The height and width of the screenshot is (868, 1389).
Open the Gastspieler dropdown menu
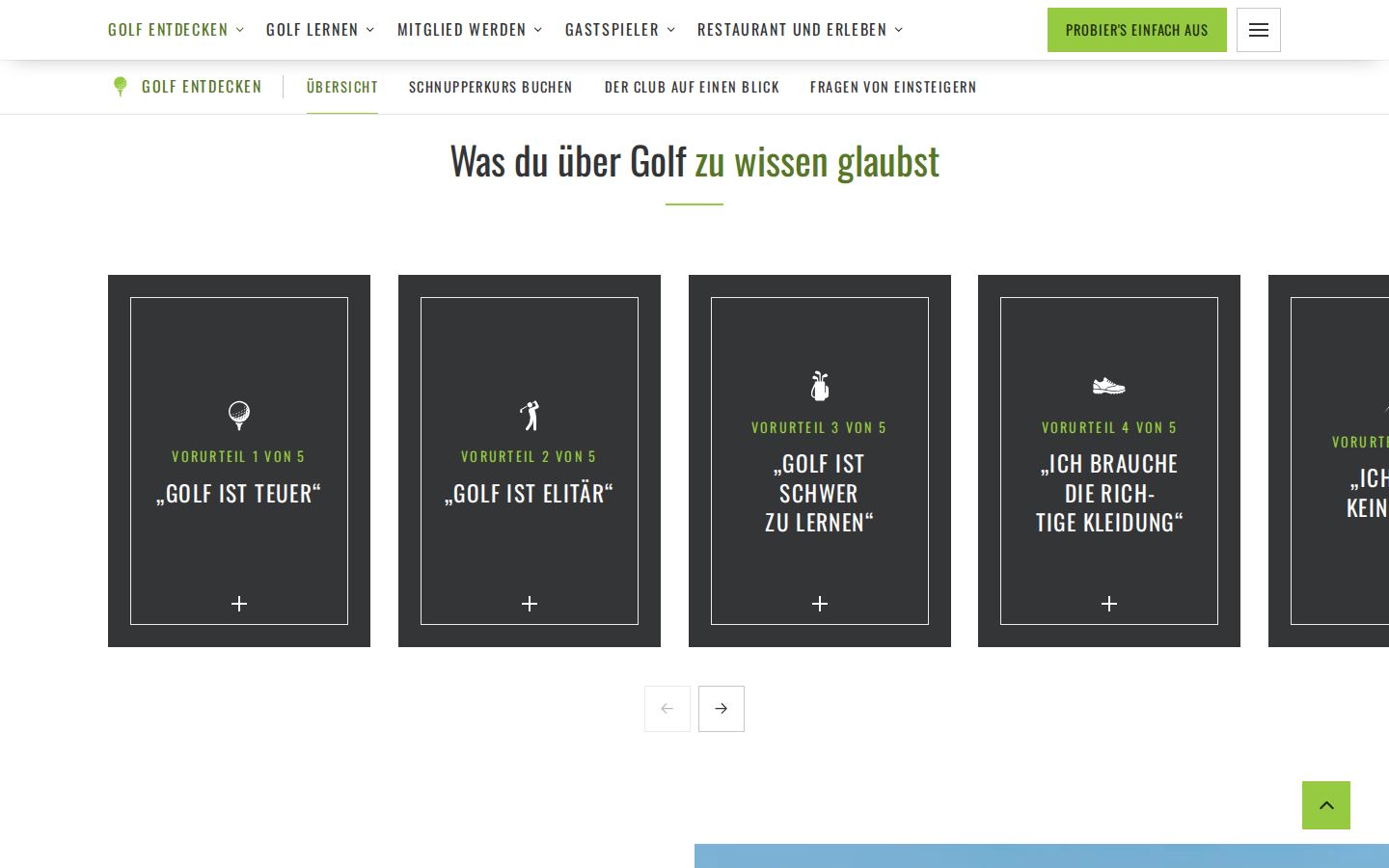[x=620, y=30]
